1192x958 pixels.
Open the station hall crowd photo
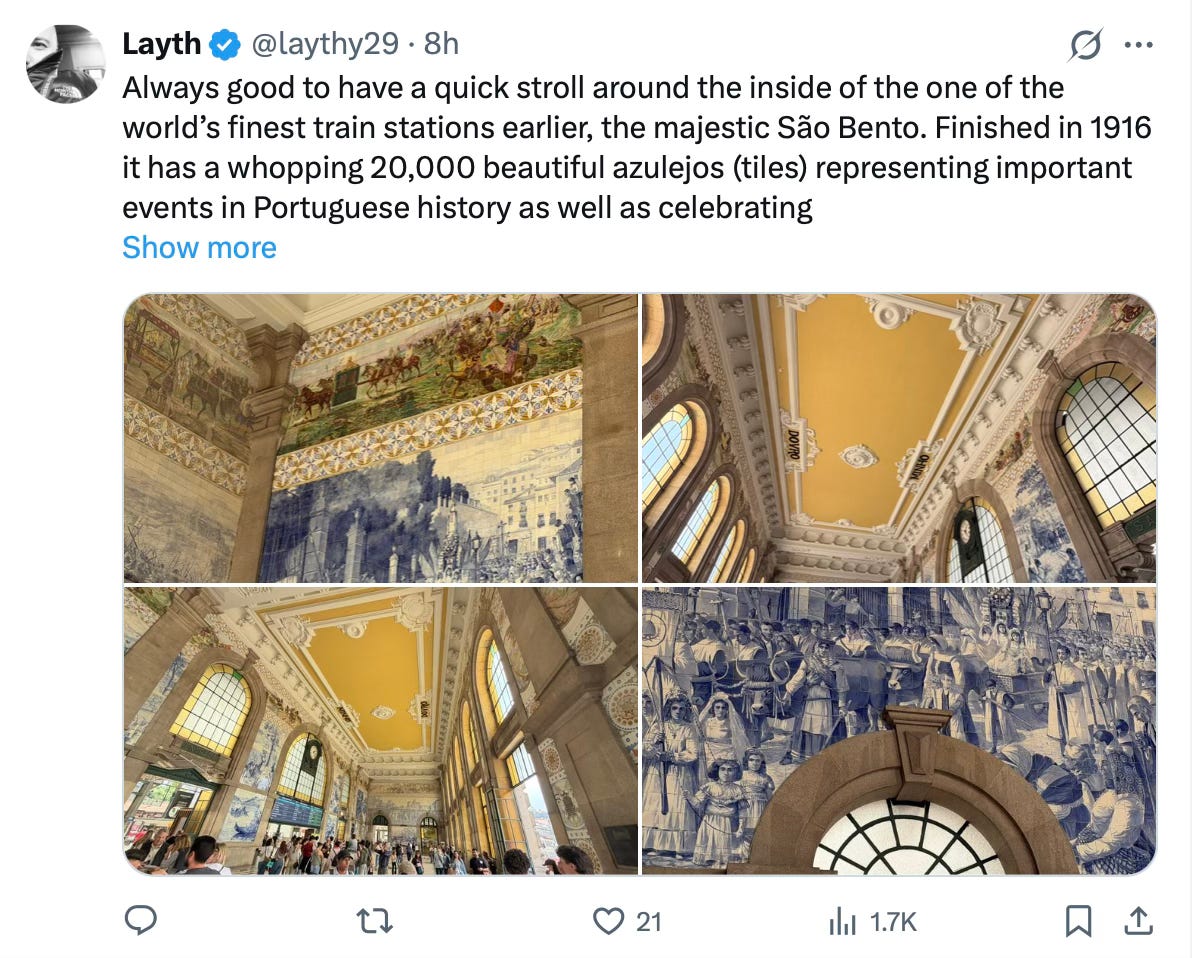[x=381, y=731]
